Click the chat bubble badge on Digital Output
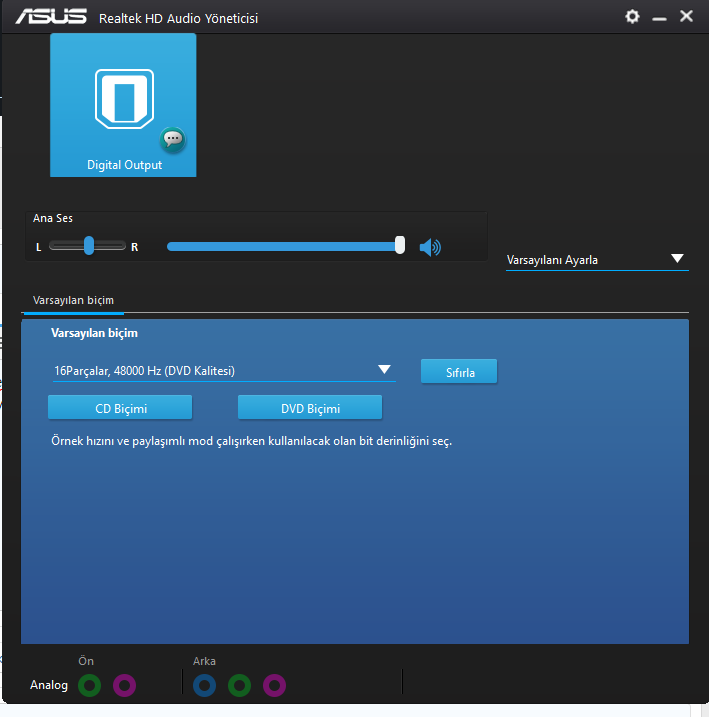709x717 pixels. click(x=173, y=139)
